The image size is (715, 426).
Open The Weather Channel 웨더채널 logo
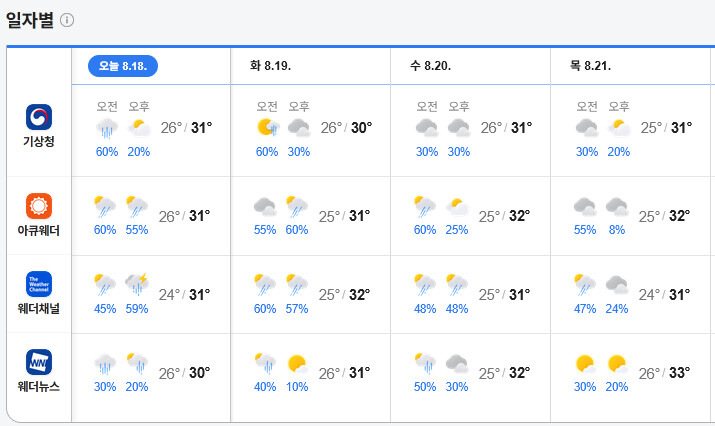click(39, 284)
